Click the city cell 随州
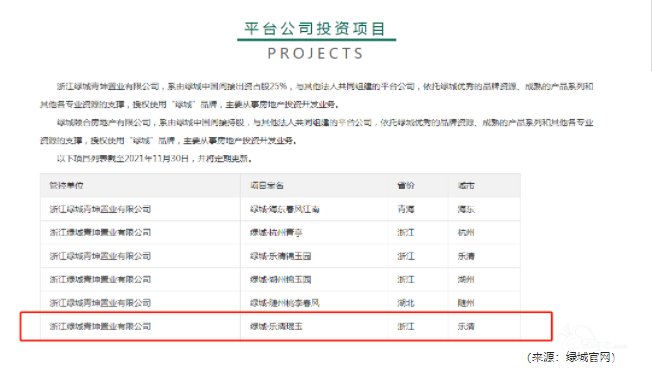The width and height of the screenshot is (652, 377). tap(466, 303)
